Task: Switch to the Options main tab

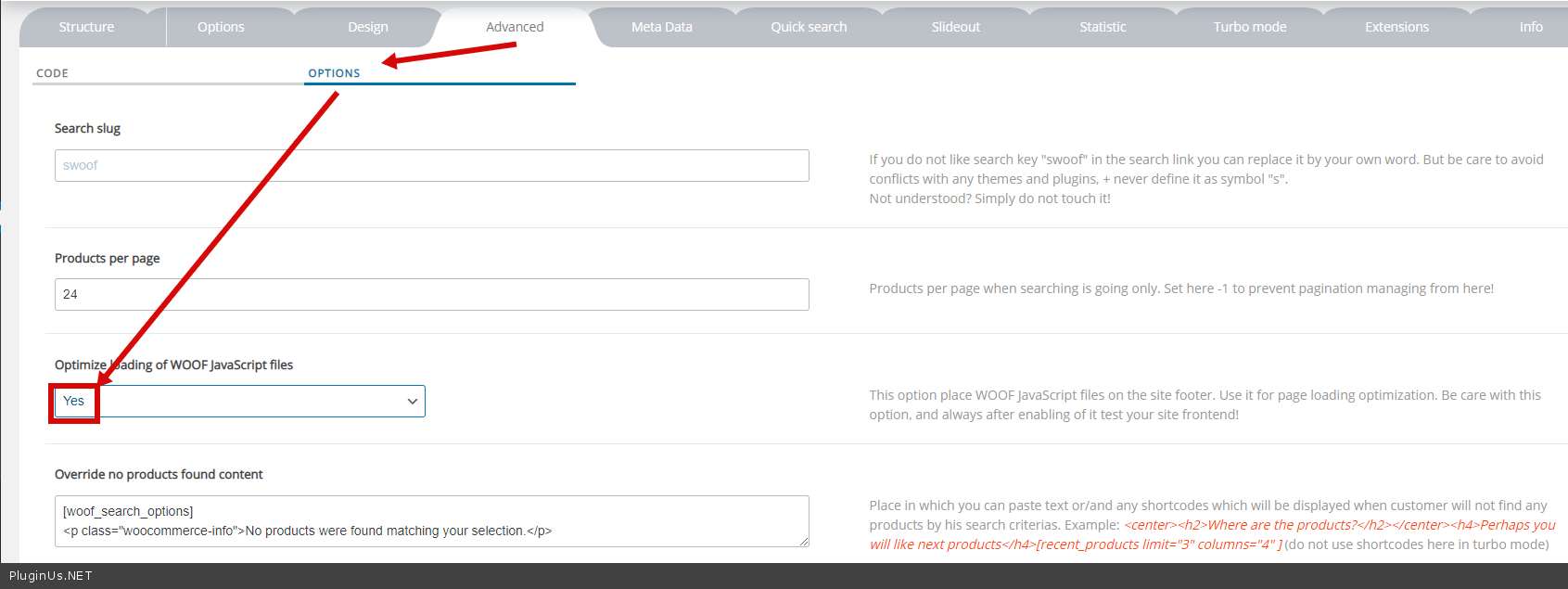Action: [221, 27]
